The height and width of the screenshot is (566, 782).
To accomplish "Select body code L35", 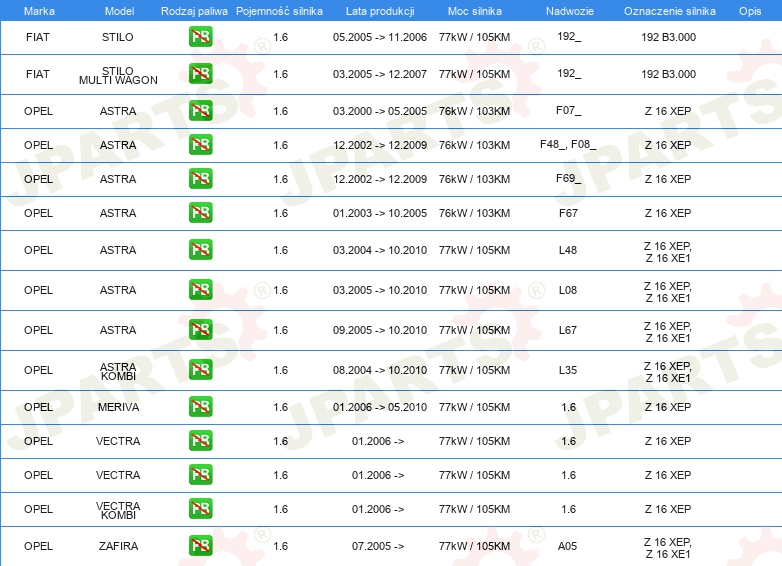I will coord(568,370).
